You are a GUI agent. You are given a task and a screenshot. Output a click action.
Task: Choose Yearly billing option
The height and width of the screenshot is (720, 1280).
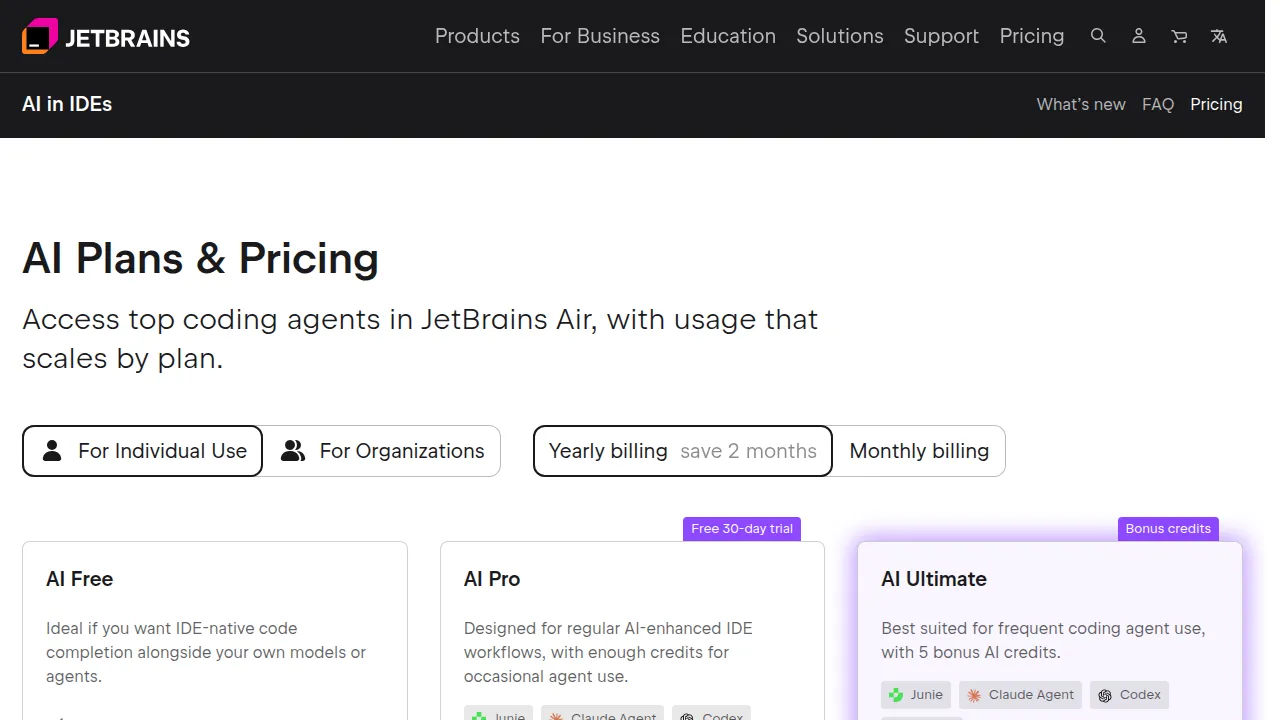[682, 451]
